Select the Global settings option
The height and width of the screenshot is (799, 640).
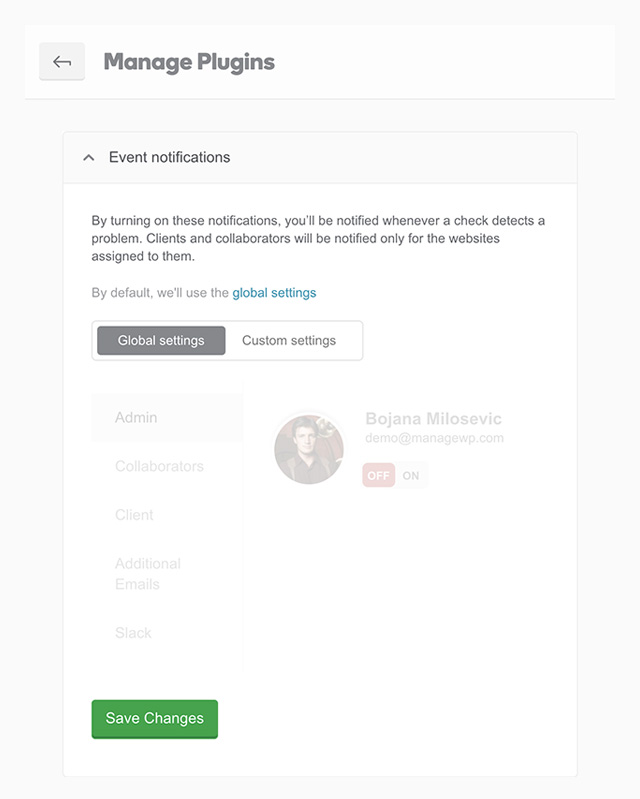[x=161, y=340]
